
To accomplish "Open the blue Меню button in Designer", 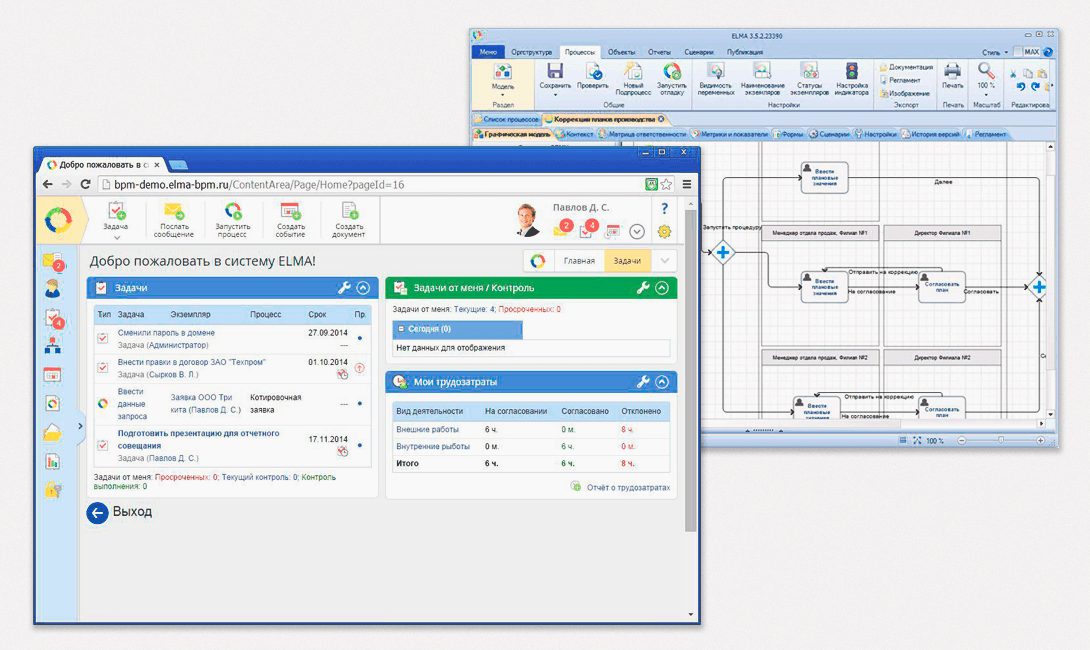I will (488, 52).
